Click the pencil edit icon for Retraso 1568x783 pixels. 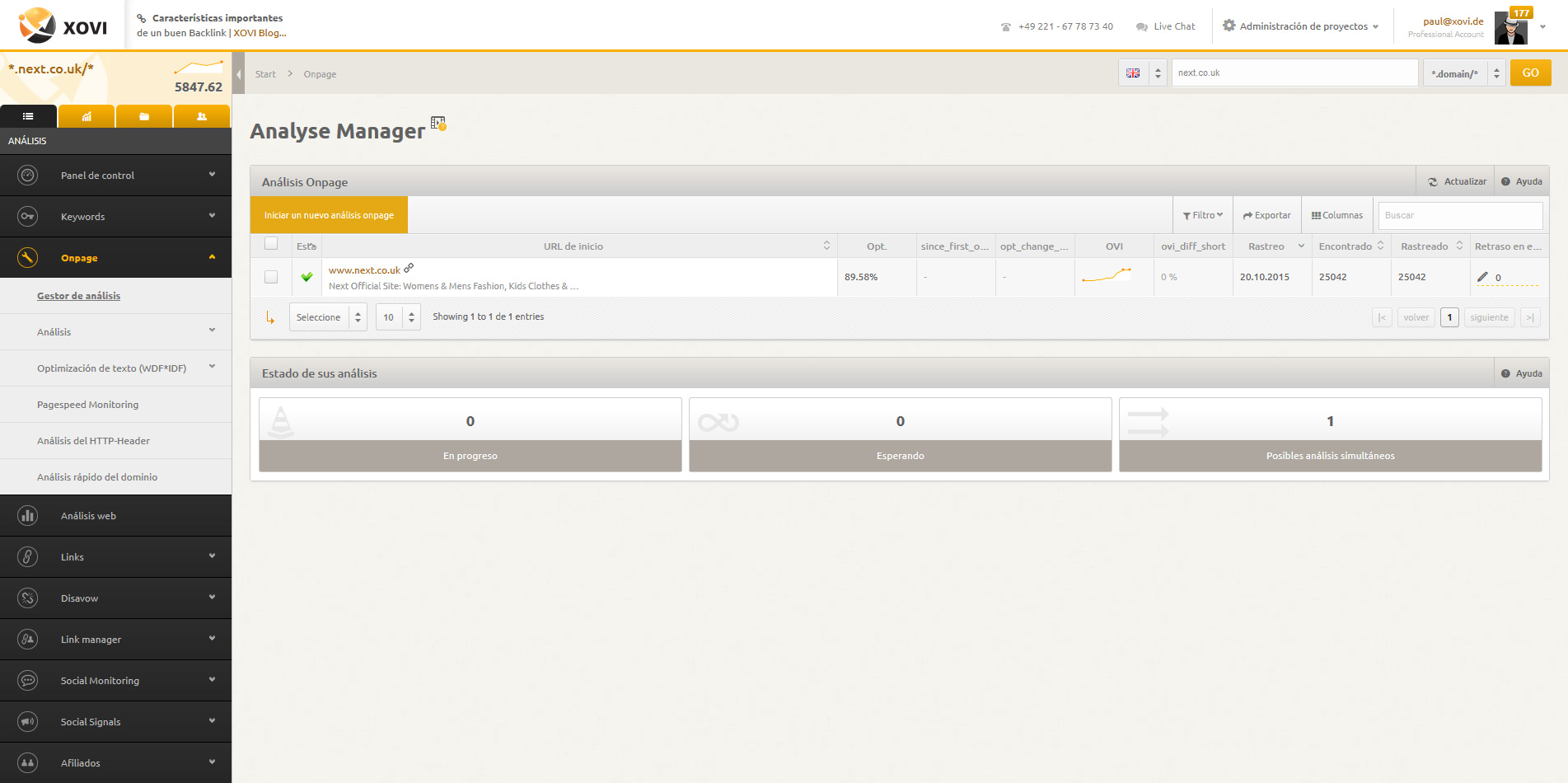tap(1482, 277)
